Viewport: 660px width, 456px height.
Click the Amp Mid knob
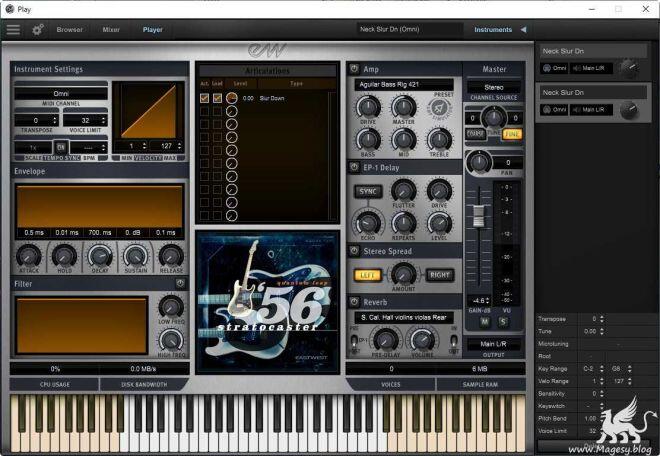tap(404, 139)
